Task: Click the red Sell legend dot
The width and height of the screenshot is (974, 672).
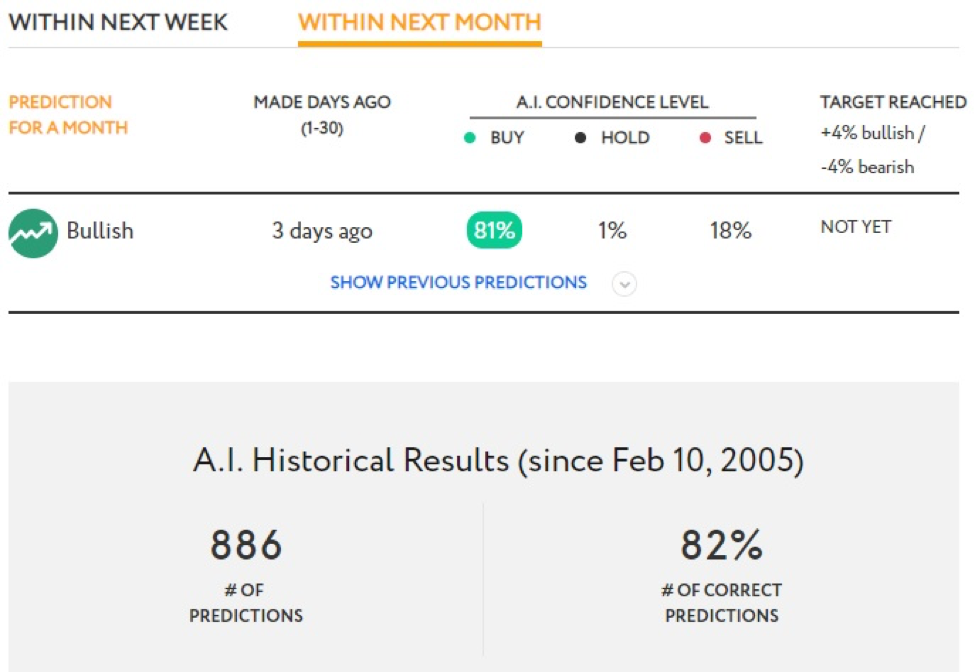Action: coord(705,138)
